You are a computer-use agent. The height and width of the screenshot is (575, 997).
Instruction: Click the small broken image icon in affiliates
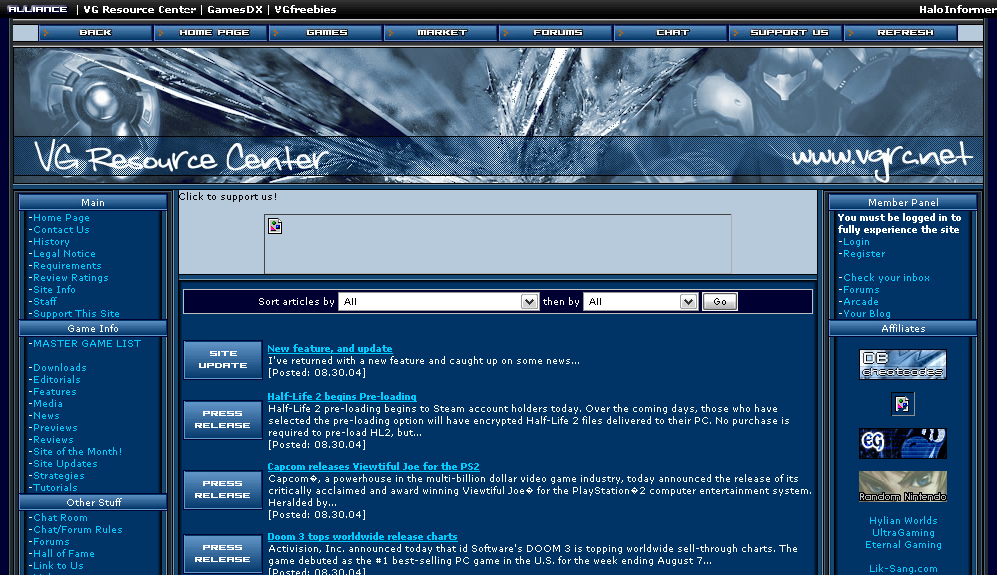point(903,404)
